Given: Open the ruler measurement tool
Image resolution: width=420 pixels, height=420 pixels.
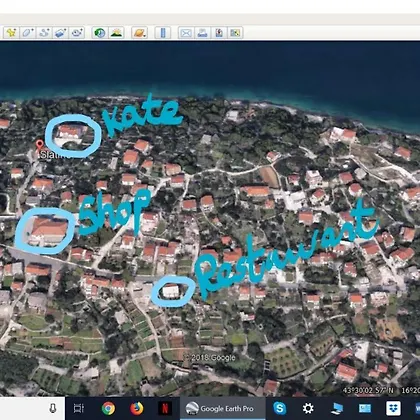Looking at the screenshot, I should [x=163, y=33].
